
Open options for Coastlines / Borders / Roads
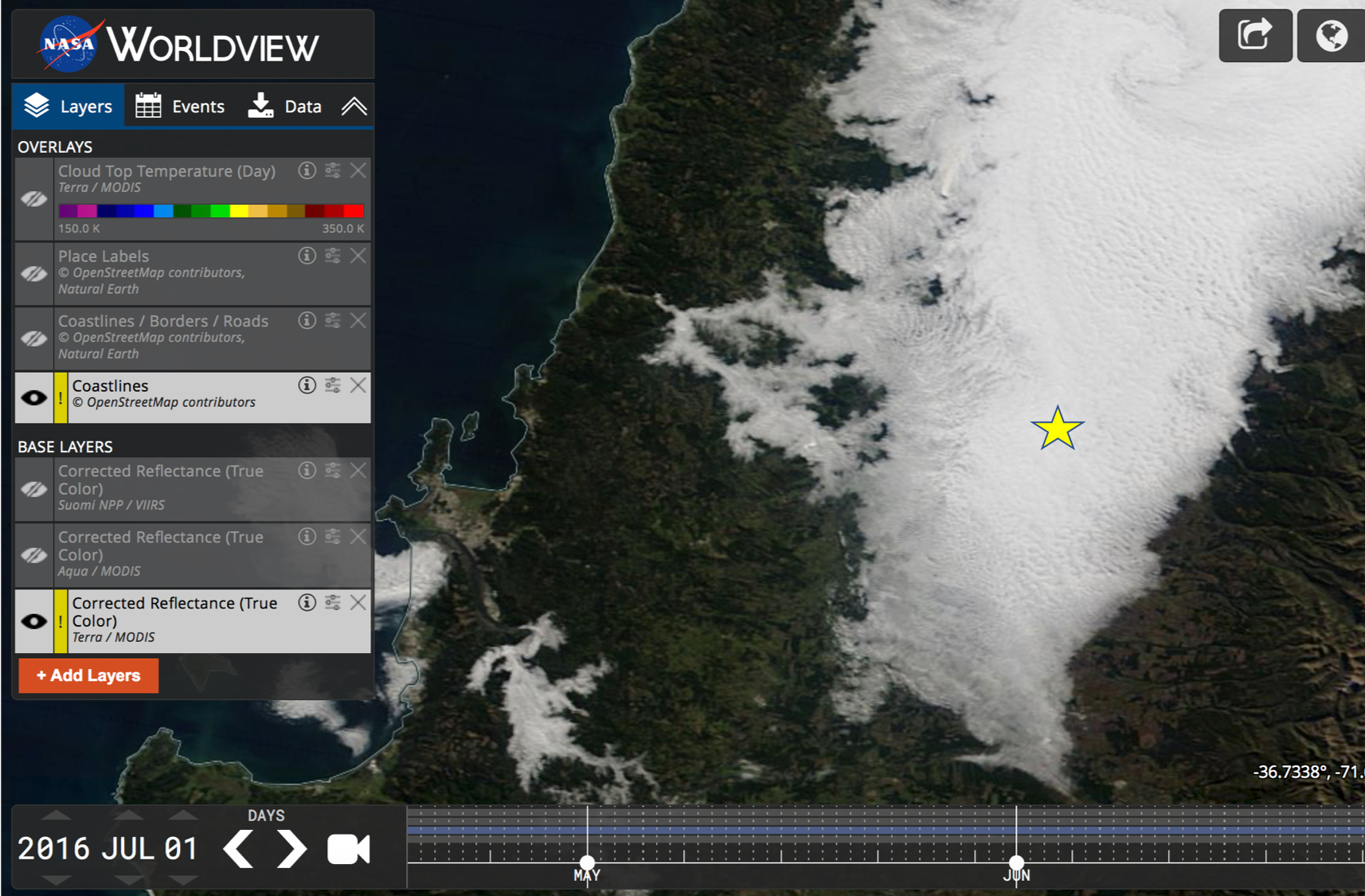(333, 320)
